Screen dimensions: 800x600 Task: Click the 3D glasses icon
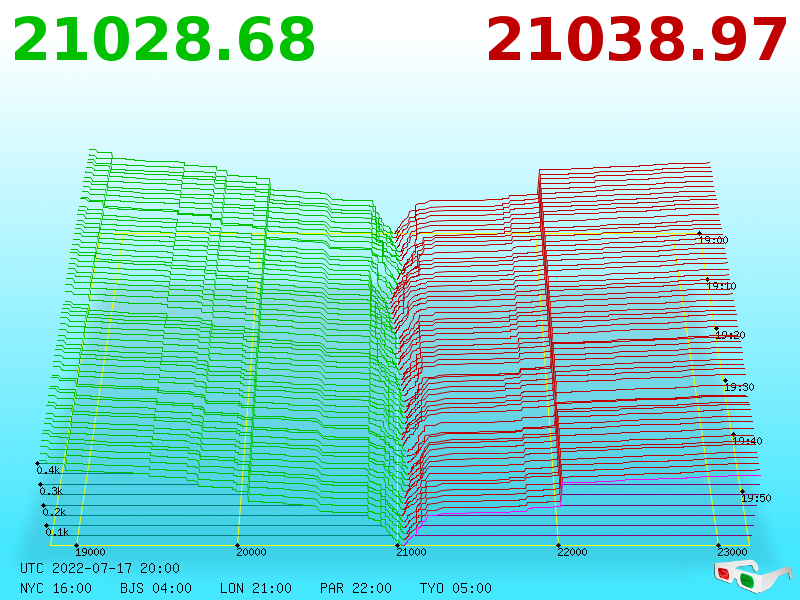click(752, 576)
